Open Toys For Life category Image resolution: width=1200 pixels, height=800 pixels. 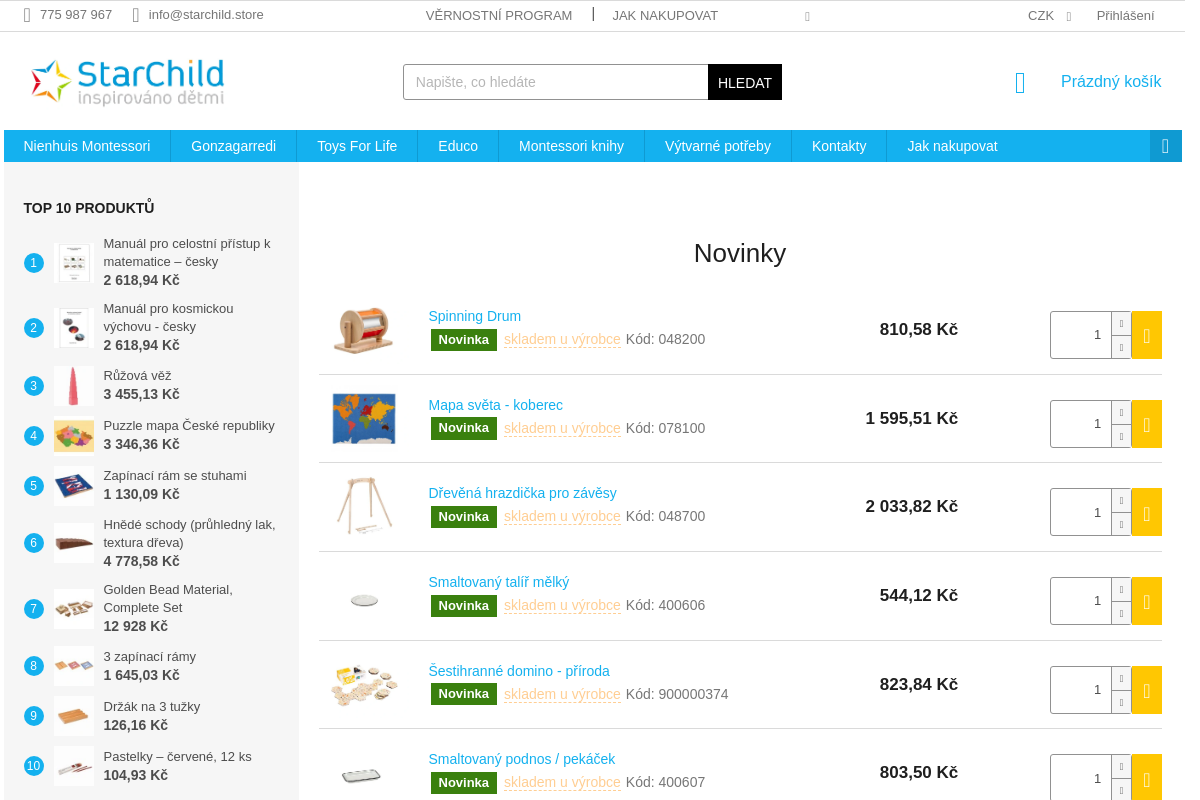pyautogui.click(x=357, y=146)
